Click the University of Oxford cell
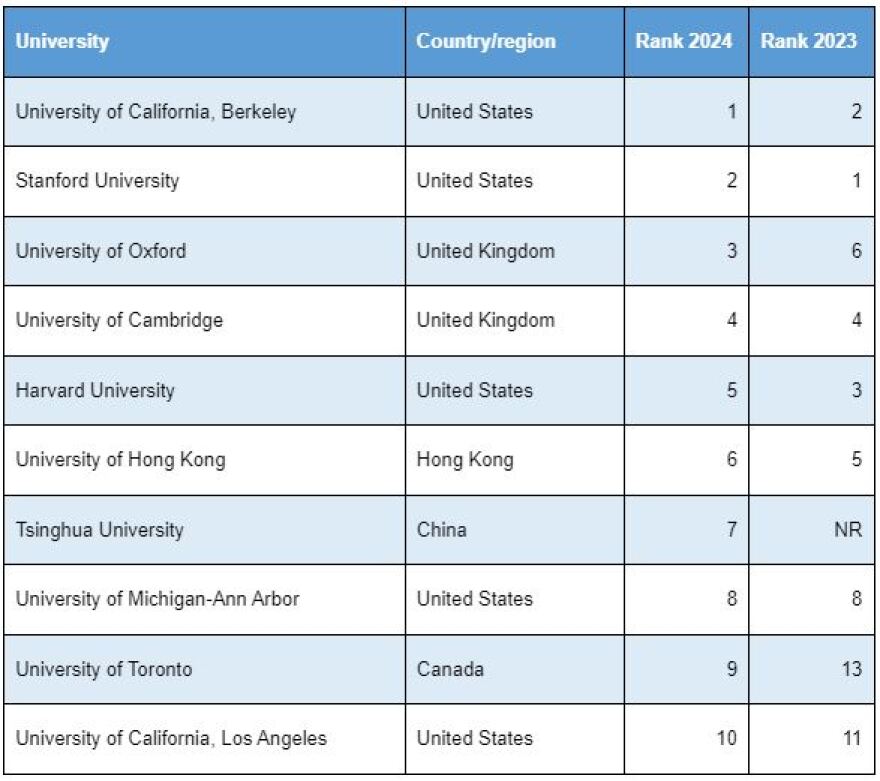The width and height of the screenshot is (880, 781). (101, 251)
